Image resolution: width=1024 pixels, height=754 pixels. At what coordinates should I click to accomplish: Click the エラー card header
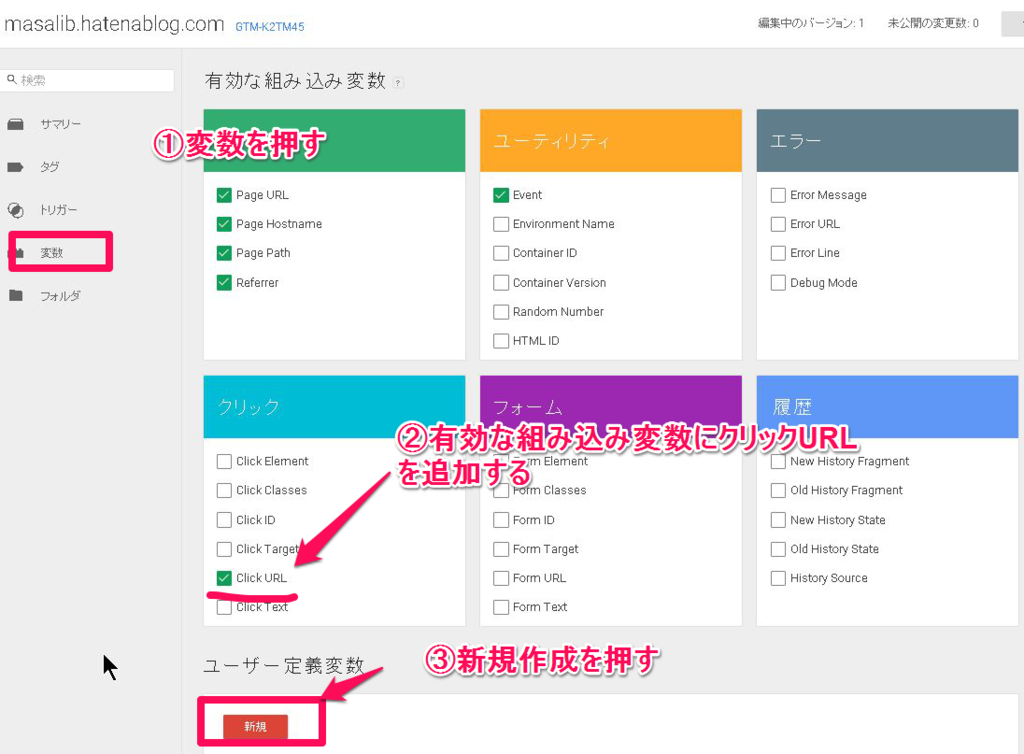[x=888, y=140]
